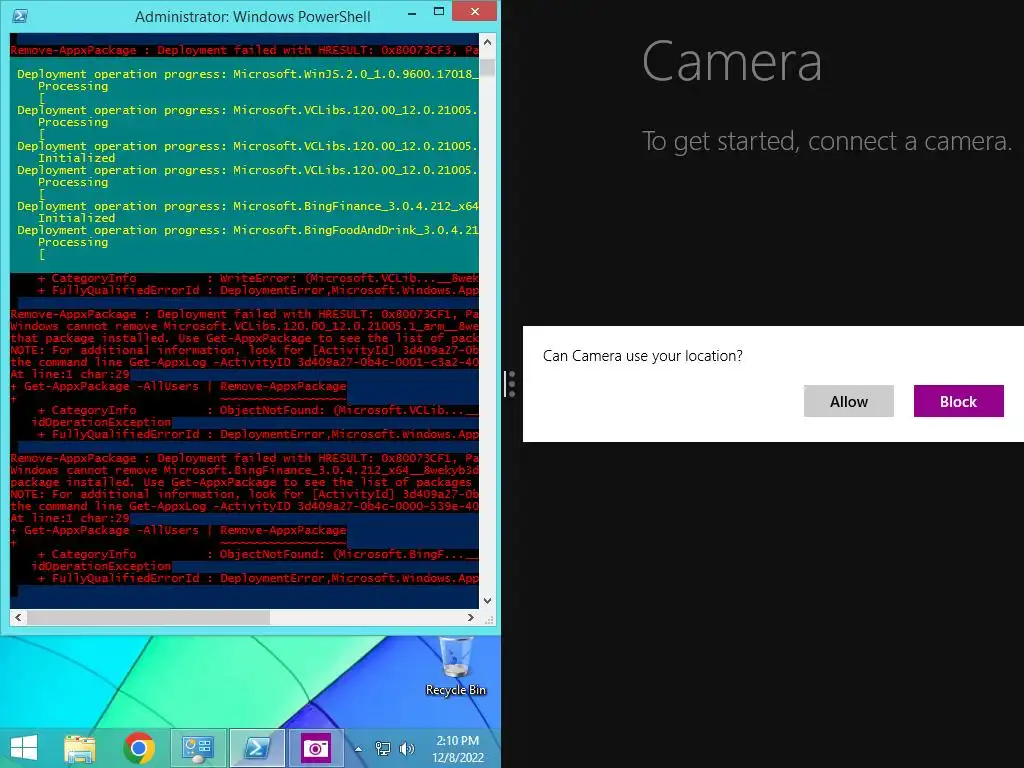Minimize the PowerShell window
Screen dimensions: 1024x768
coord(412,13)
